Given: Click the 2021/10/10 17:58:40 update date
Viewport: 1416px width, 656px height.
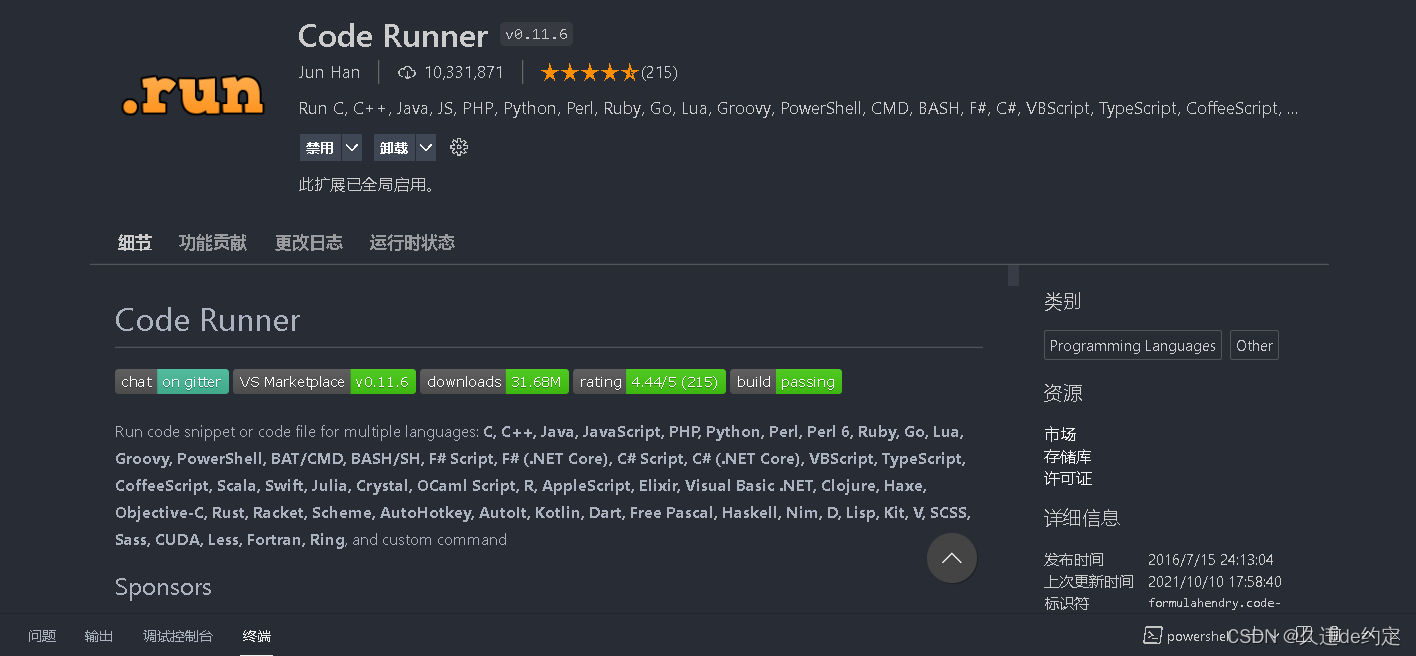Looking at the screenshot, I should pos(1215,581).
